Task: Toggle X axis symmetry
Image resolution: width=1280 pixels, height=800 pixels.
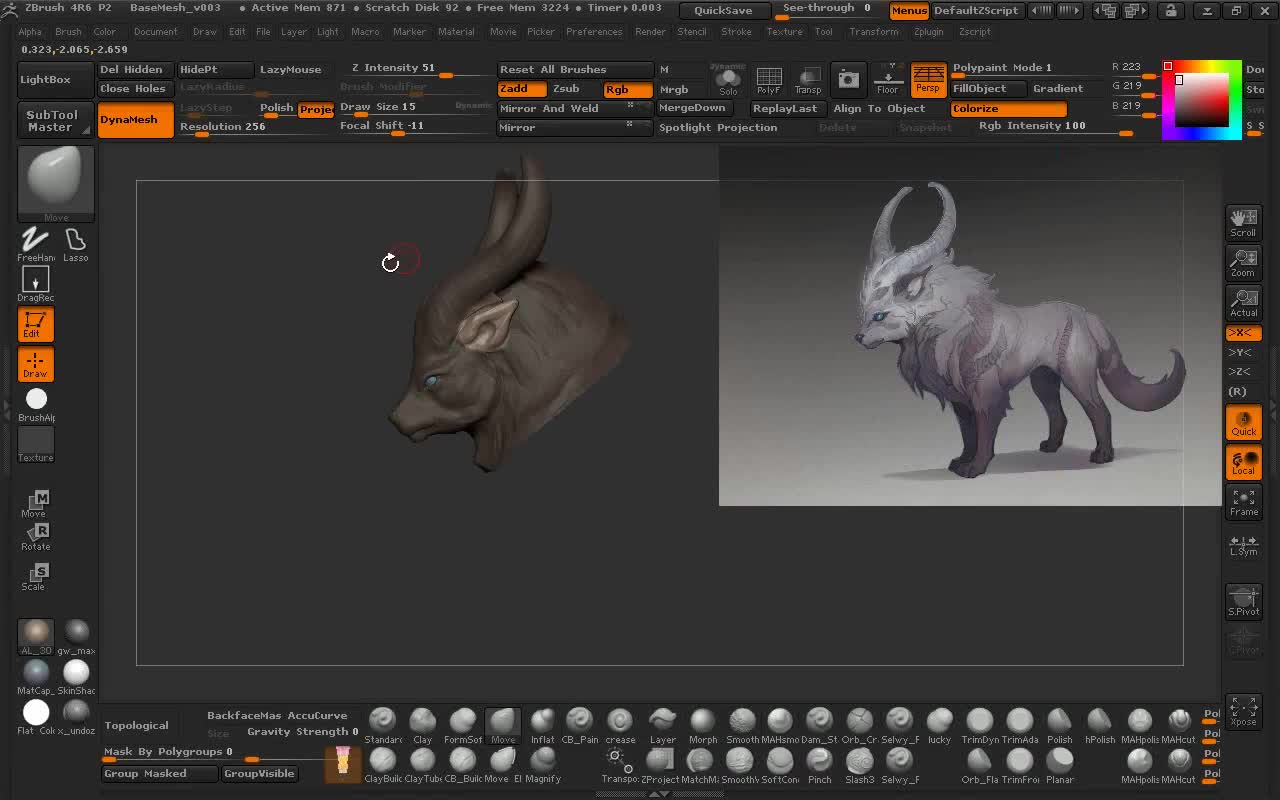Action: [x=1244, y=333]
